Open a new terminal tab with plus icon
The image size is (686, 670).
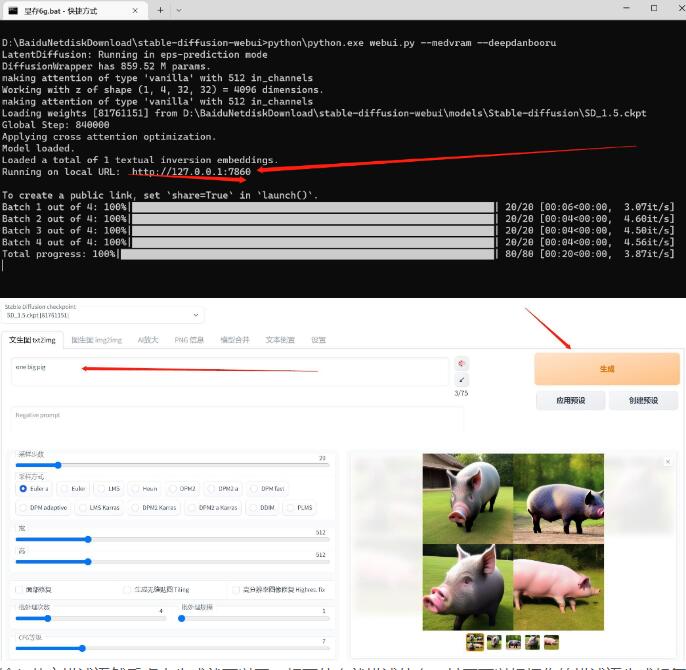(160, 10)
